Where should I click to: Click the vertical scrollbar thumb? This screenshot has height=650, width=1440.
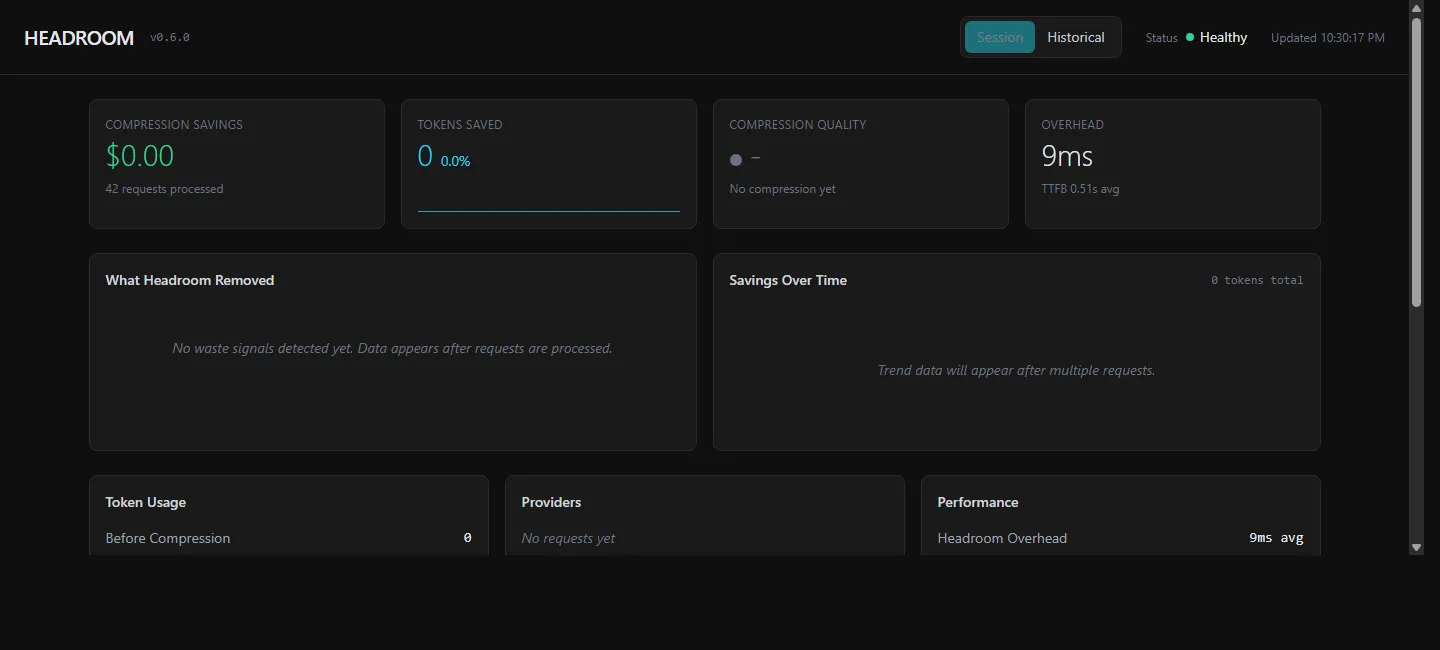point(1416,162)
